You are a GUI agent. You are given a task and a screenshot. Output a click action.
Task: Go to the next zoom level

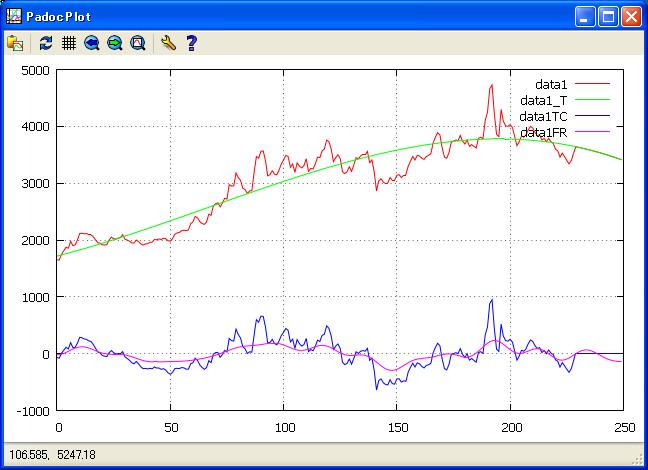[x=115, y=43]
